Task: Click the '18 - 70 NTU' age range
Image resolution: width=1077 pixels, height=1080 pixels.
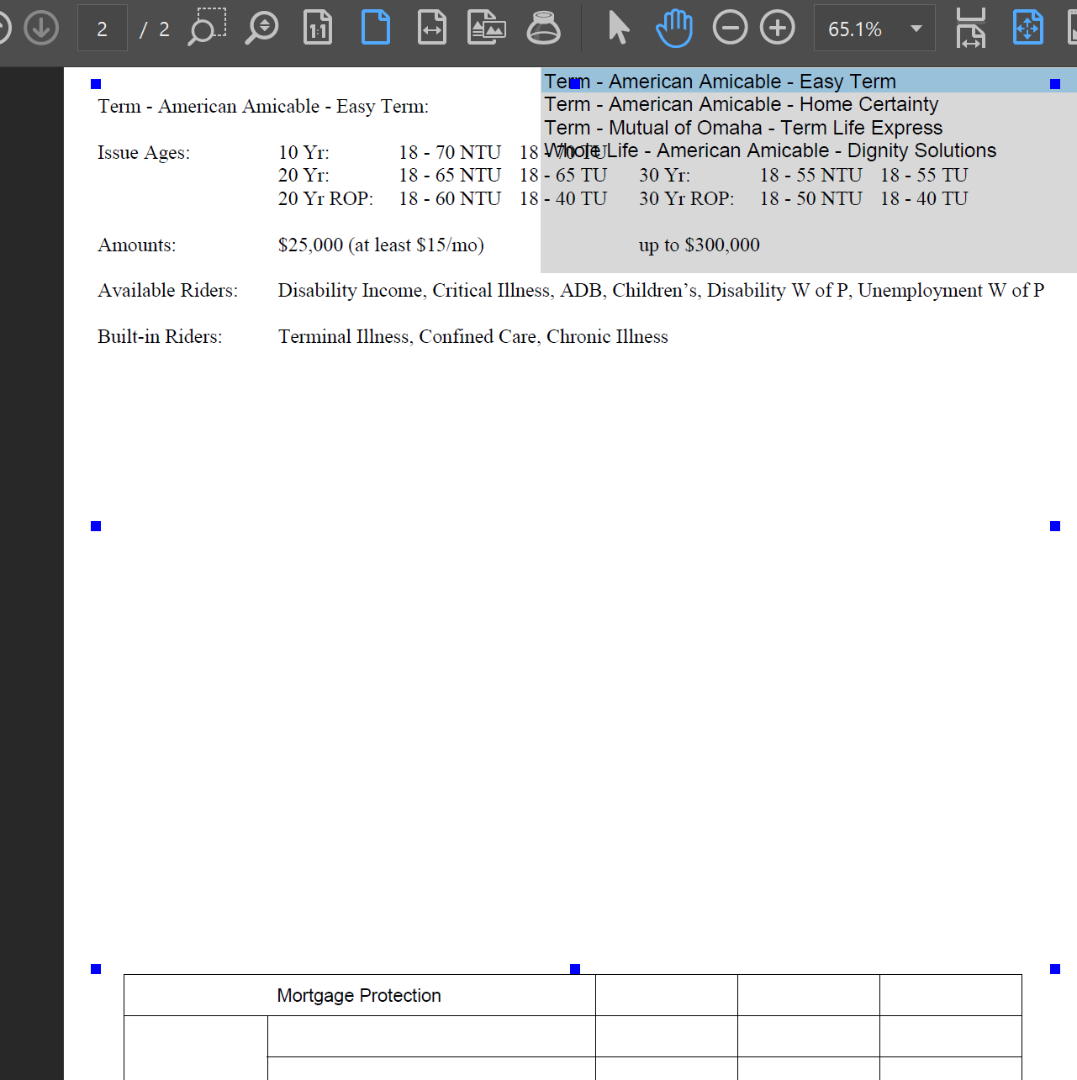Action: click(x=450, y=152)
